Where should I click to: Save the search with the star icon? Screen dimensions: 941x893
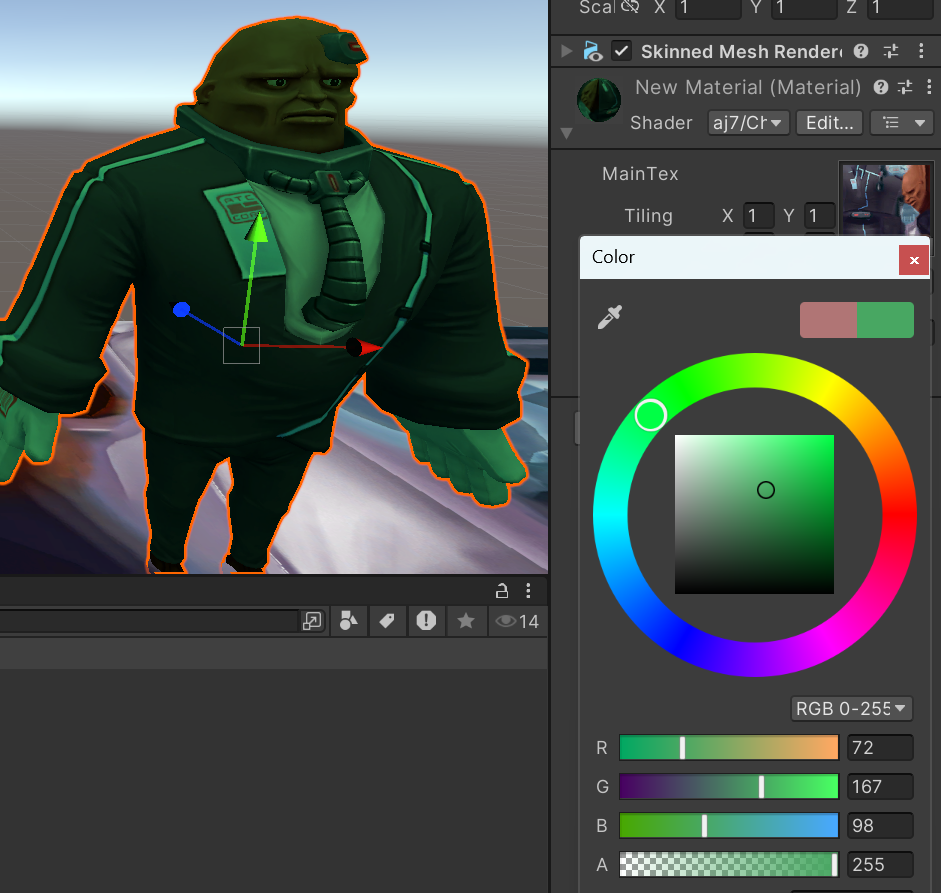tap(466, 621)
